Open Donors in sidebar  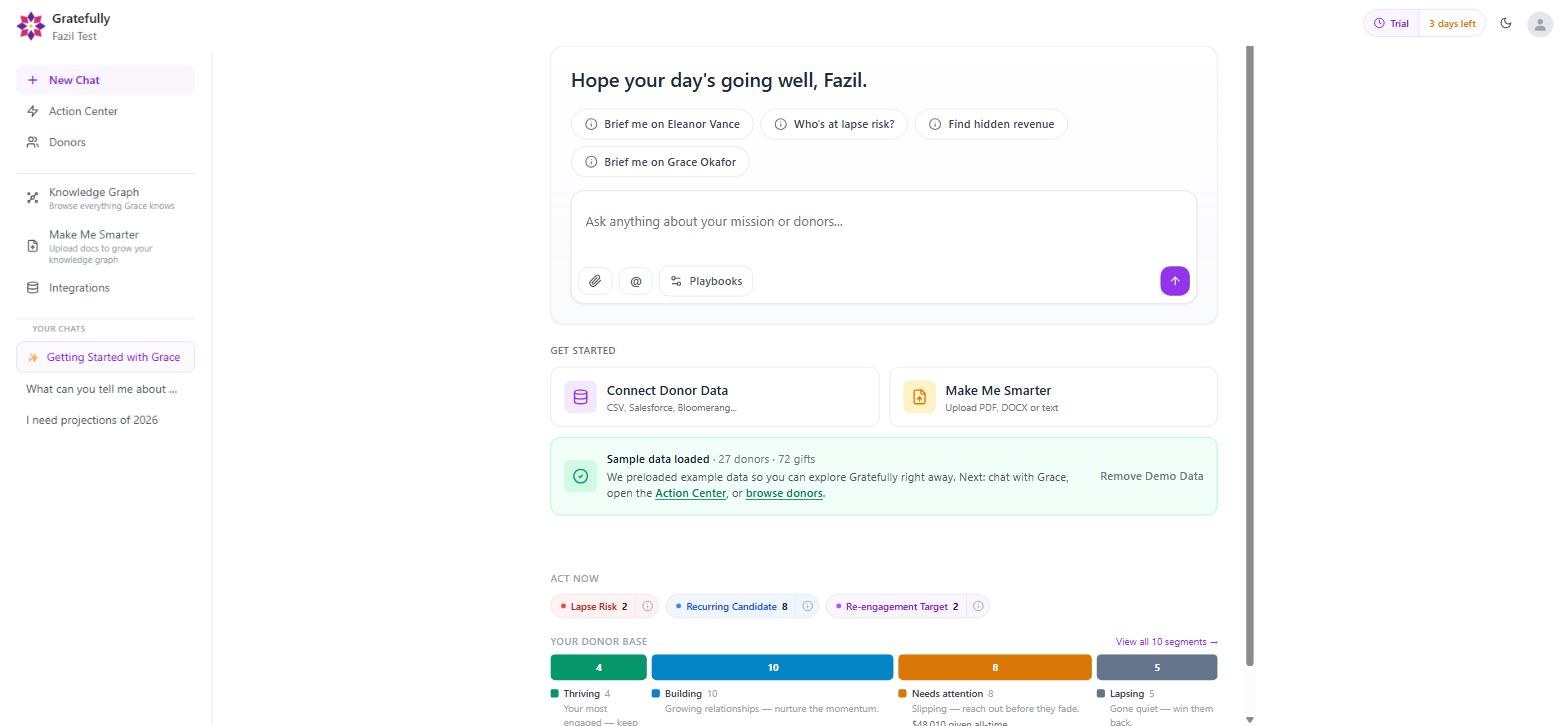[x=106, y=142]
